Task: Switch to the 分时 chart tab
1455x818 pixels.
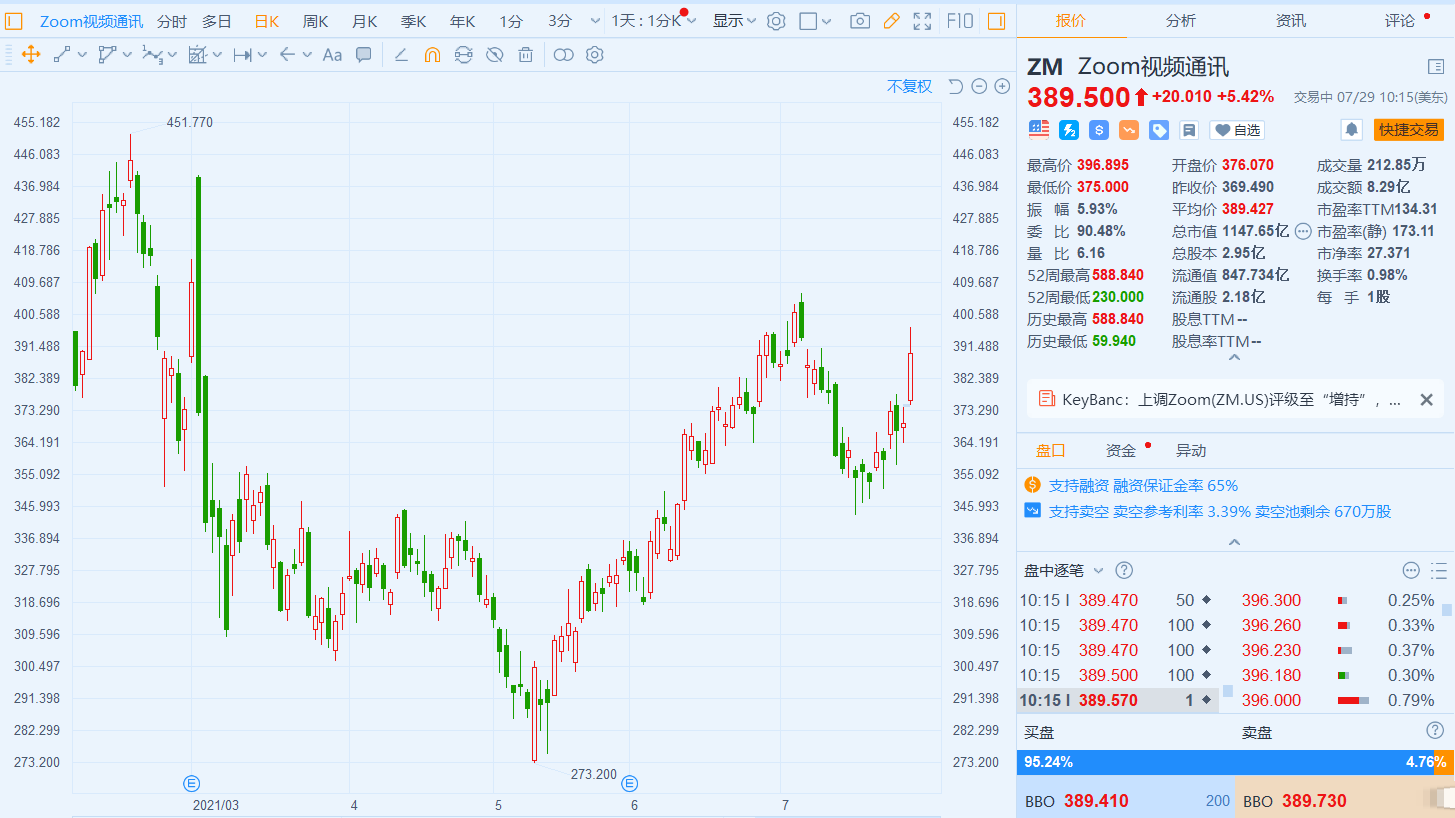Action: point(172,21)
